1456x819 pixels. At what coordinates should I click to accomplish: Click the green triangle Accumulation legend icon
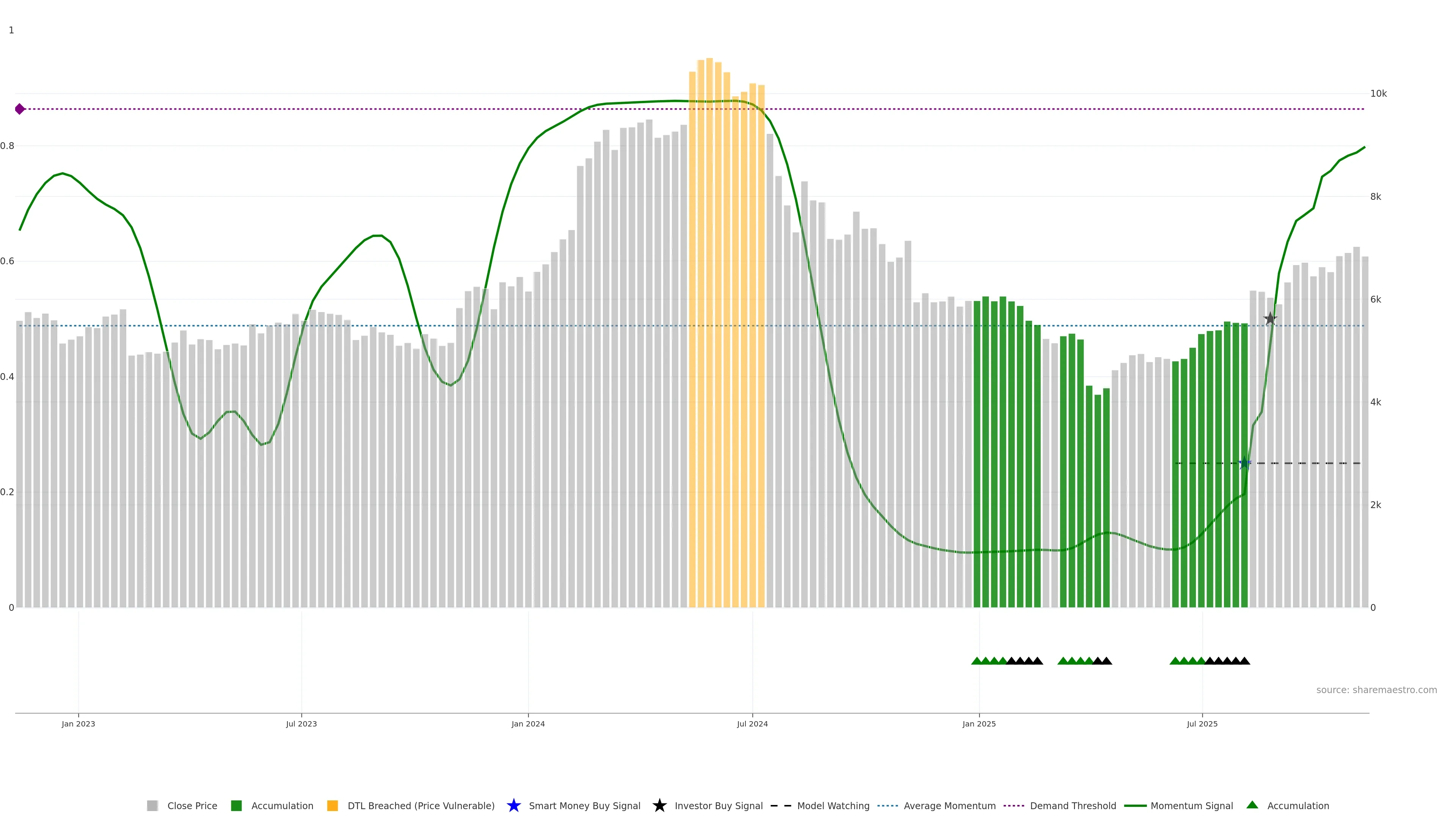pyautogui.click(x=1252, y=805)
